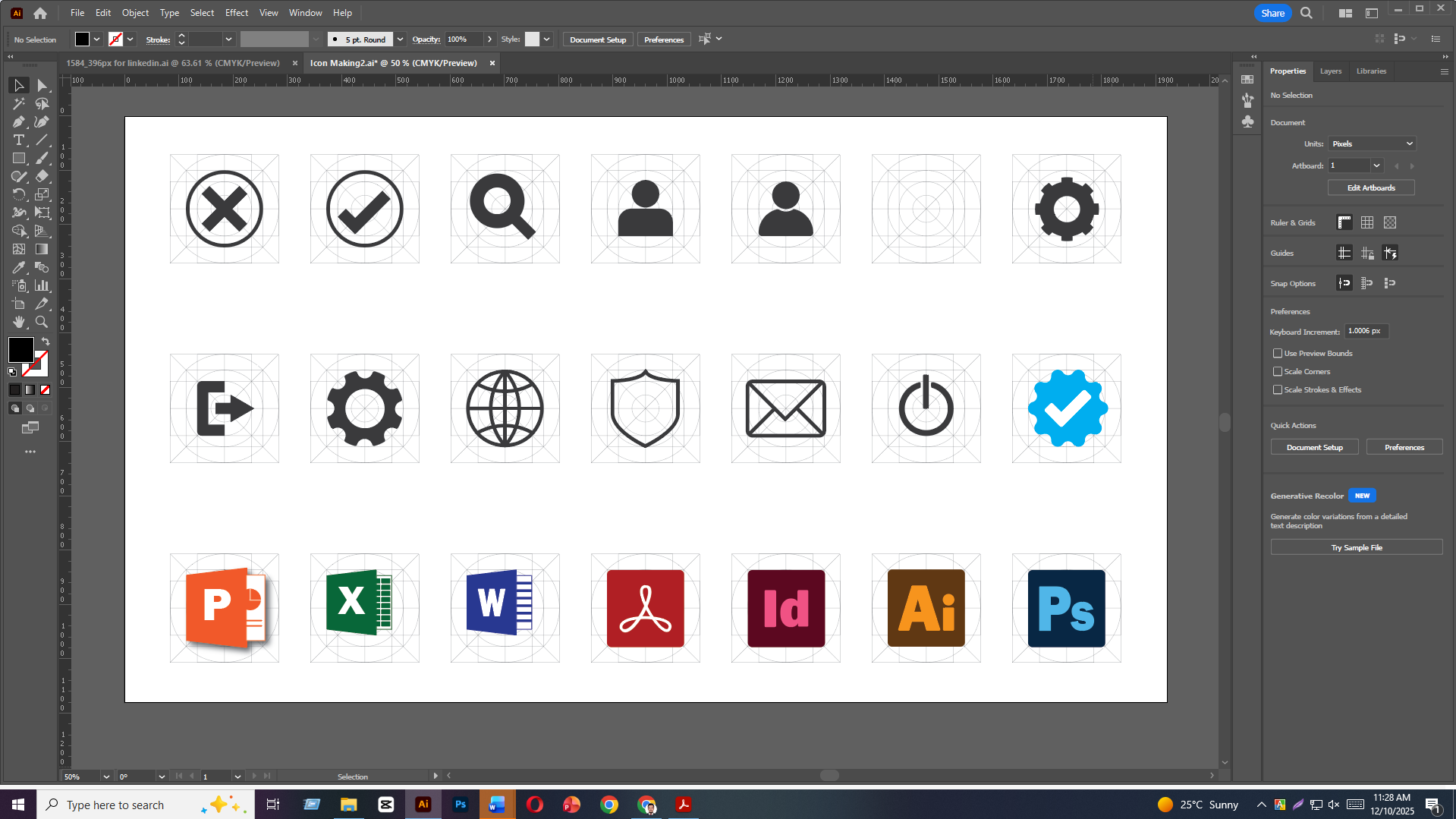Select the Eyedropper tool
Viewport: 1456px width, 819px height.
tap(19, 268)
